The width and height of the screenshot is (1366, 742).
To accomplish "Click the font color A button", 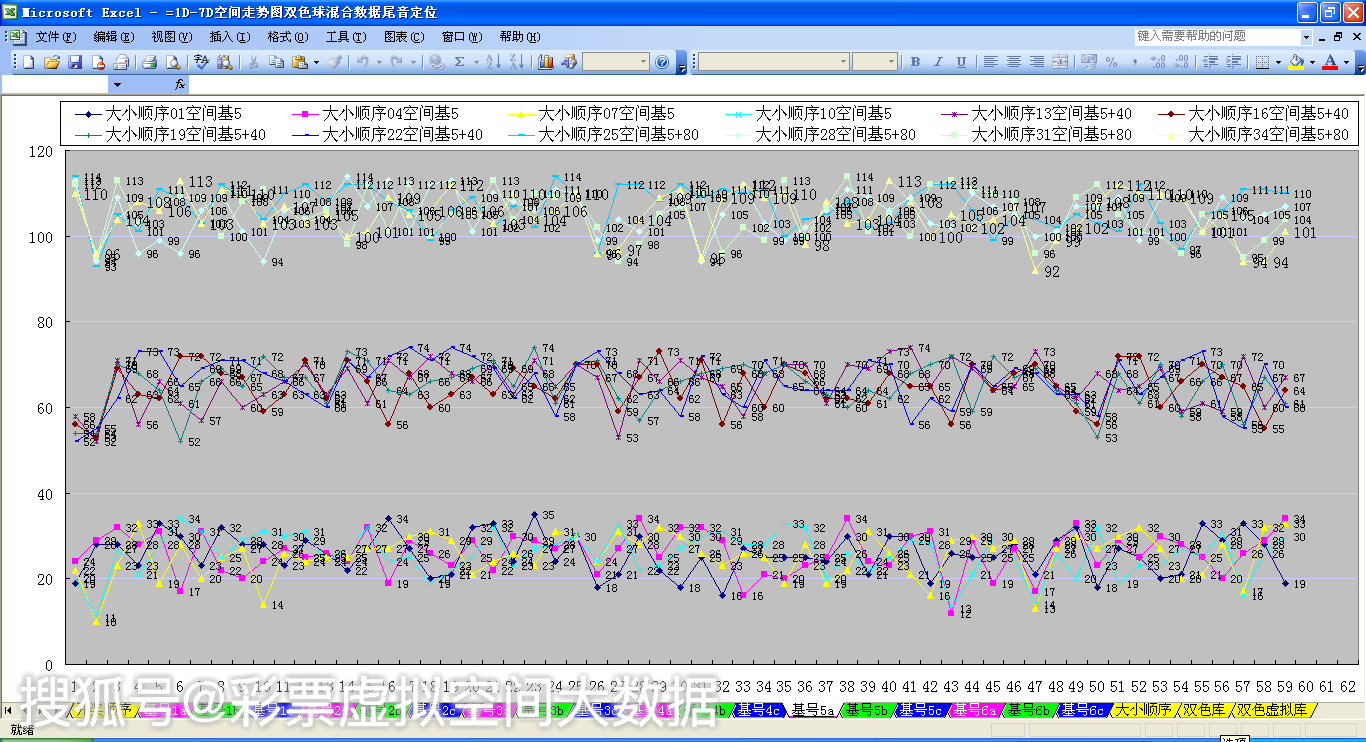I will click(x=1330, y=61).
